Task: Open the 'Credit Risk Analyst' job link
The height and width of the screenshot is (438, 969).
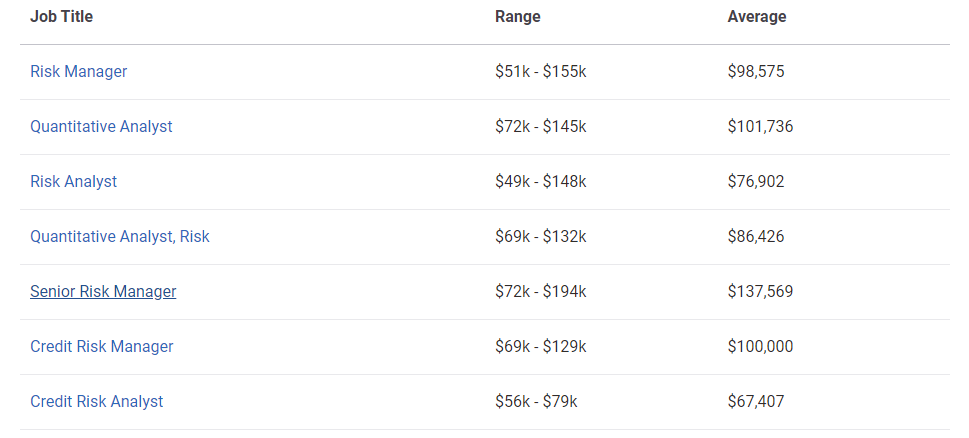Action: point(96,402)
